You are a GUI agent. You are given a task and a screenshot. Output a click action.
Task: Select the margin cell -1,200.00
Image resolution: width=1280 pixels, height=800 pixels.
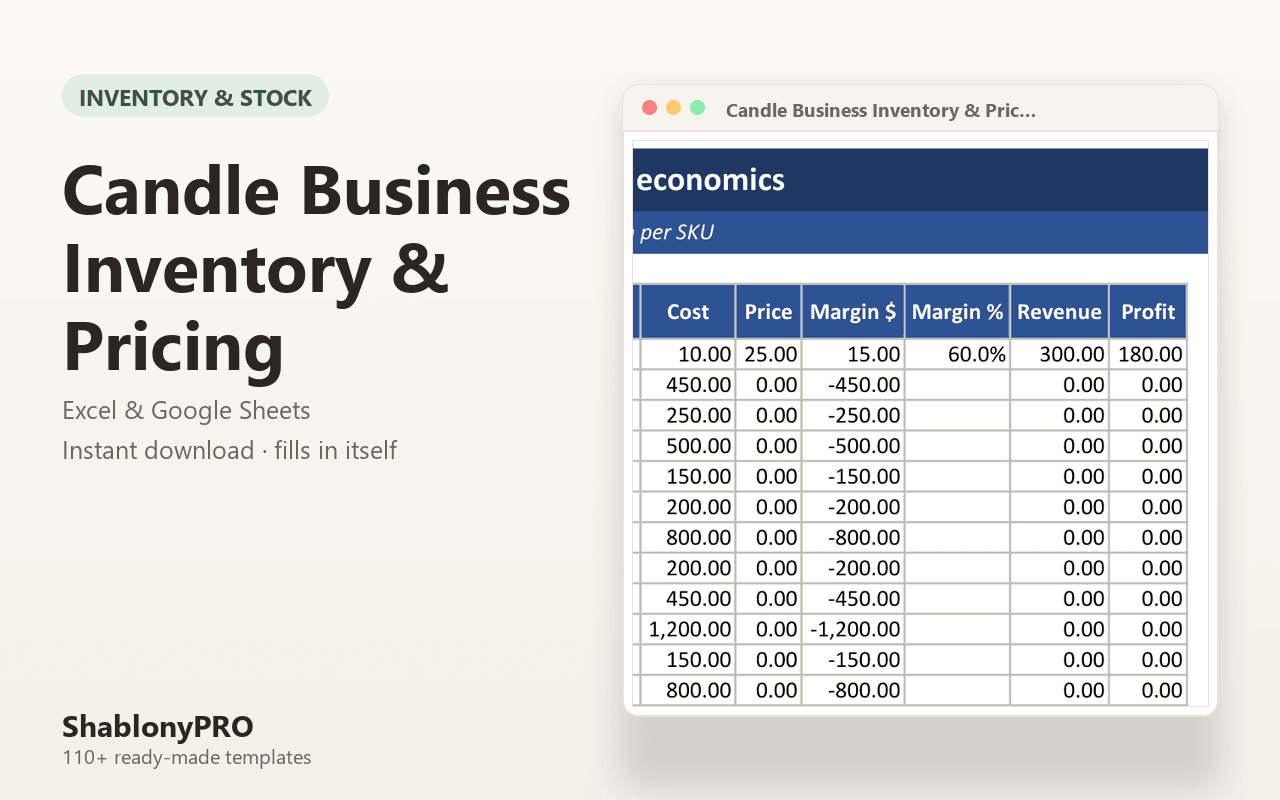[x=853, y=629]
